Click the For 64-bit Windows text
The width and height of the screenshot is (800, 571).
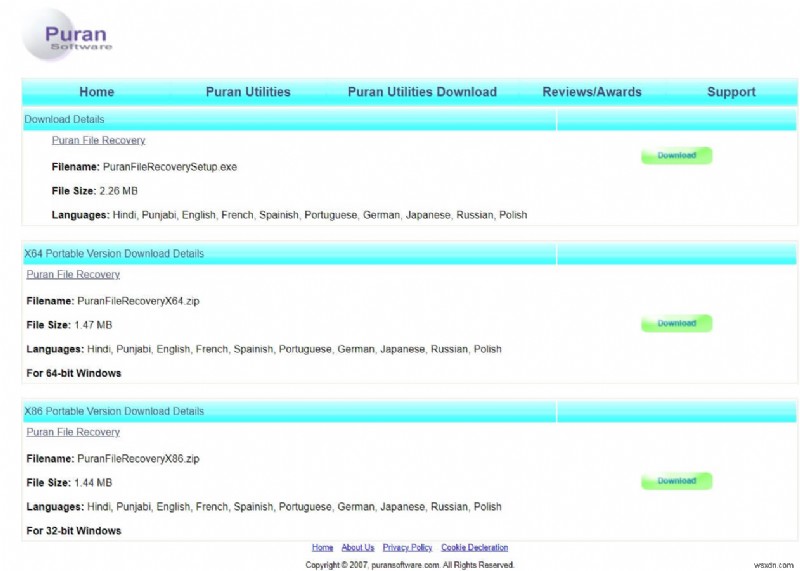73,374
